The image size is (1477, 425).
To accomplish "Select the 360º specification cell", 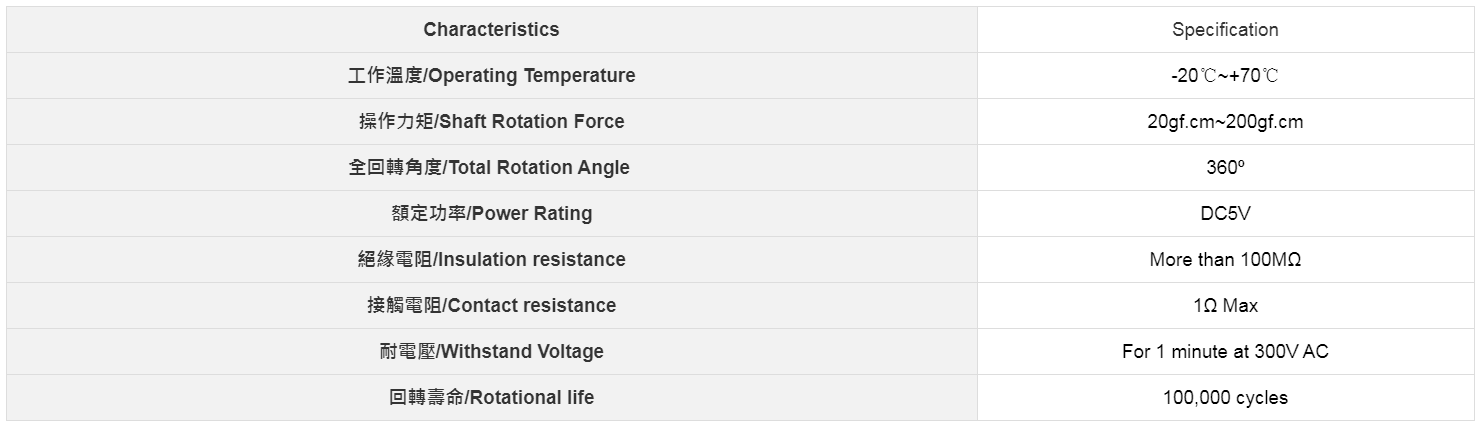I will [x=1225, y=168].
